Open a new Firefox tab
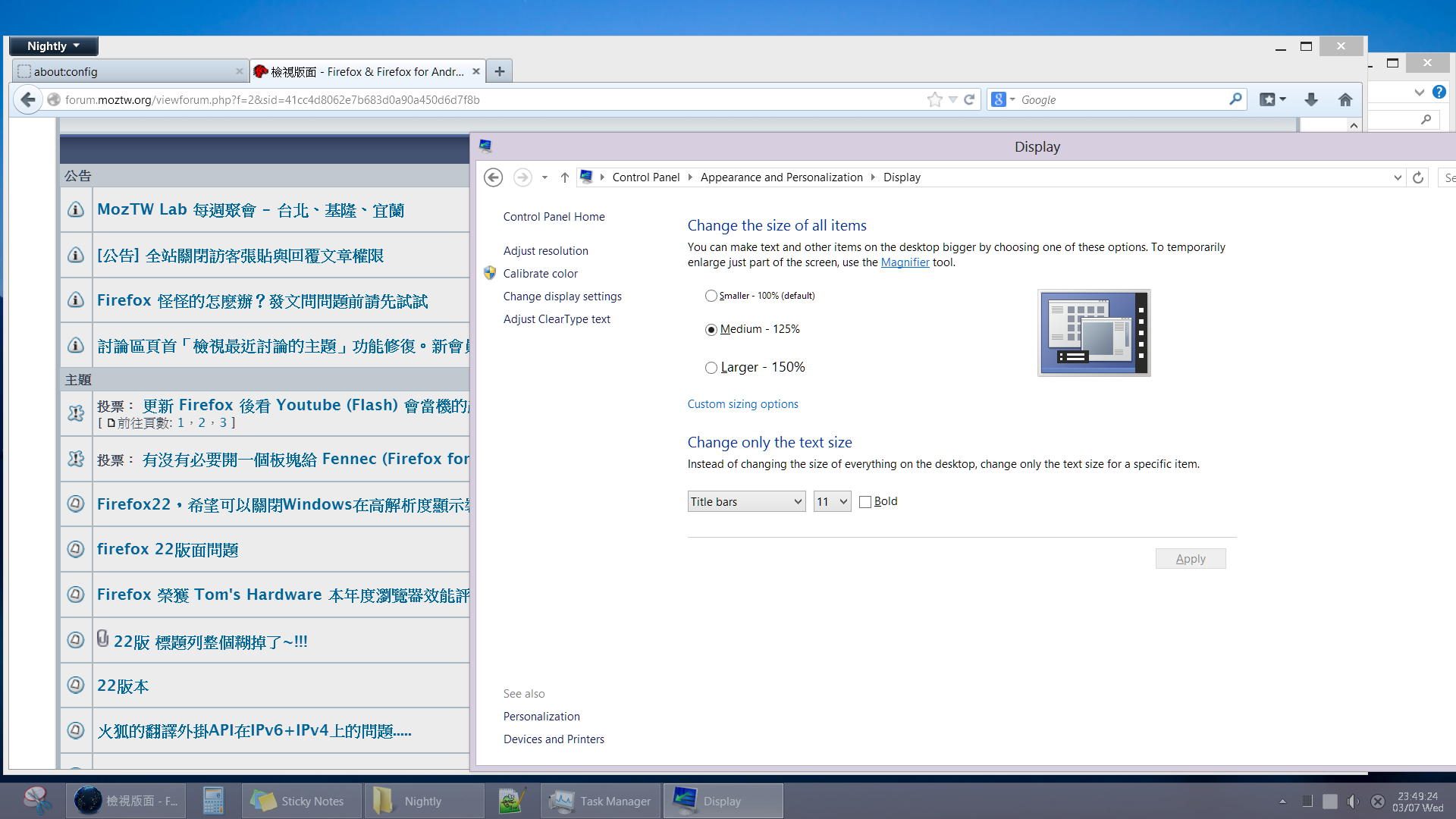 pyautogui.click(x=499, y=71)
